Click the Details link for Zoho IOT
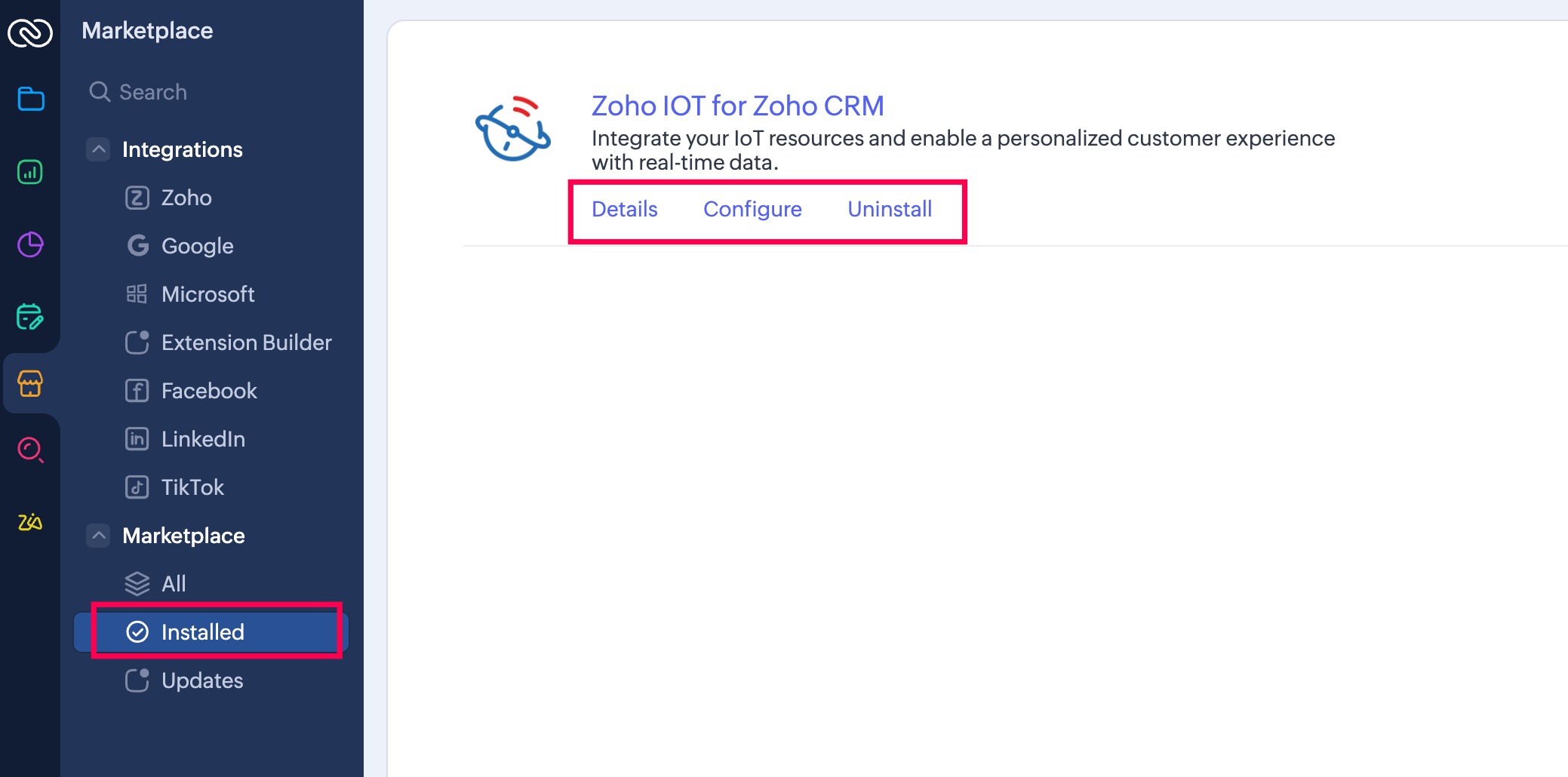The height and width of the screenshot is (777, 1568). [x=624, y=209]
